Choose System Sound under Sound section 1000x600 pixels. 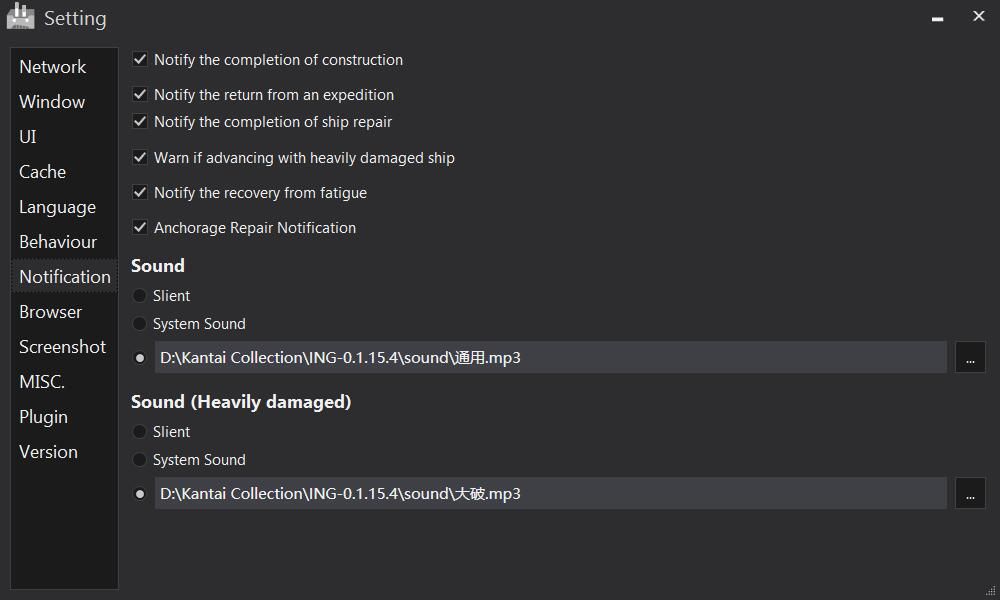tap(139, 323)
